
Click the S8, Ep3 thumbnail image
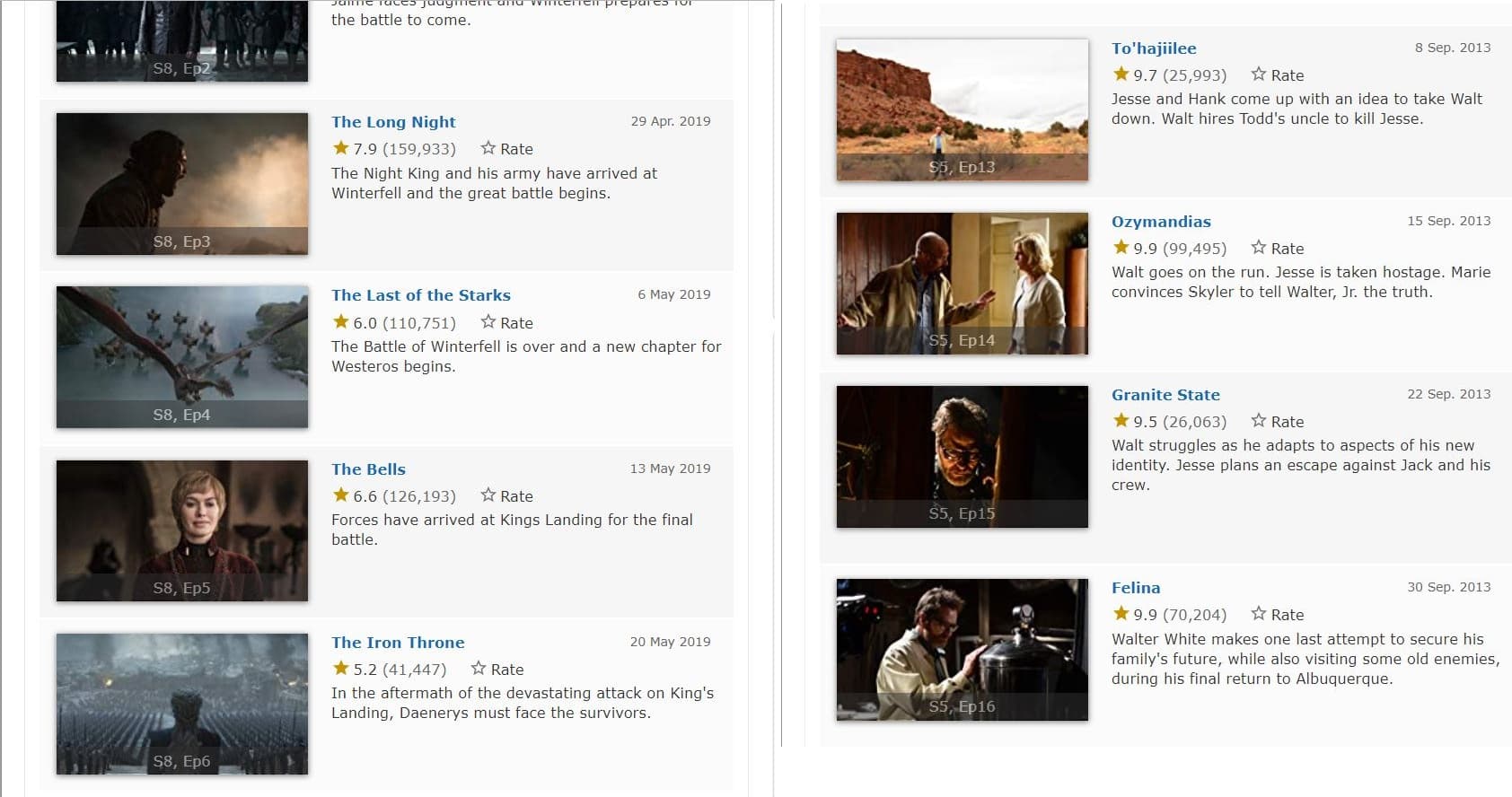pyautogui.click(x=182, y=184)
